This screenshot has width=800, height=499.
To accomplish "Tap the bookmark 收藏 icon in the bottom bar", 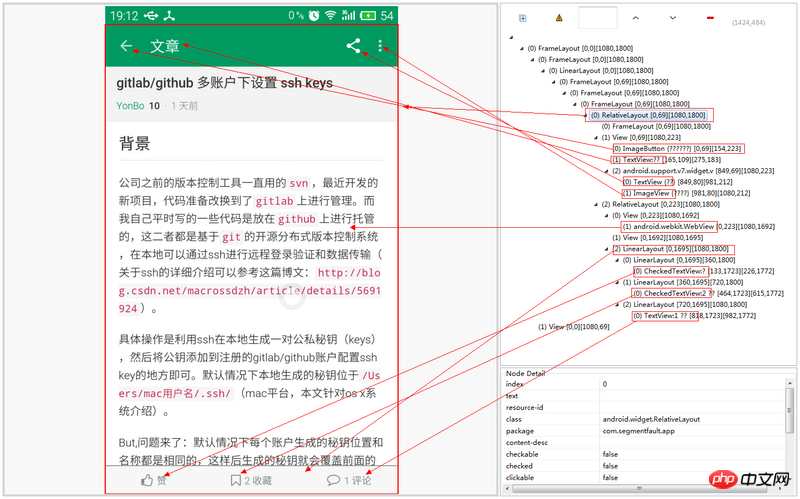I will (235, 480).
